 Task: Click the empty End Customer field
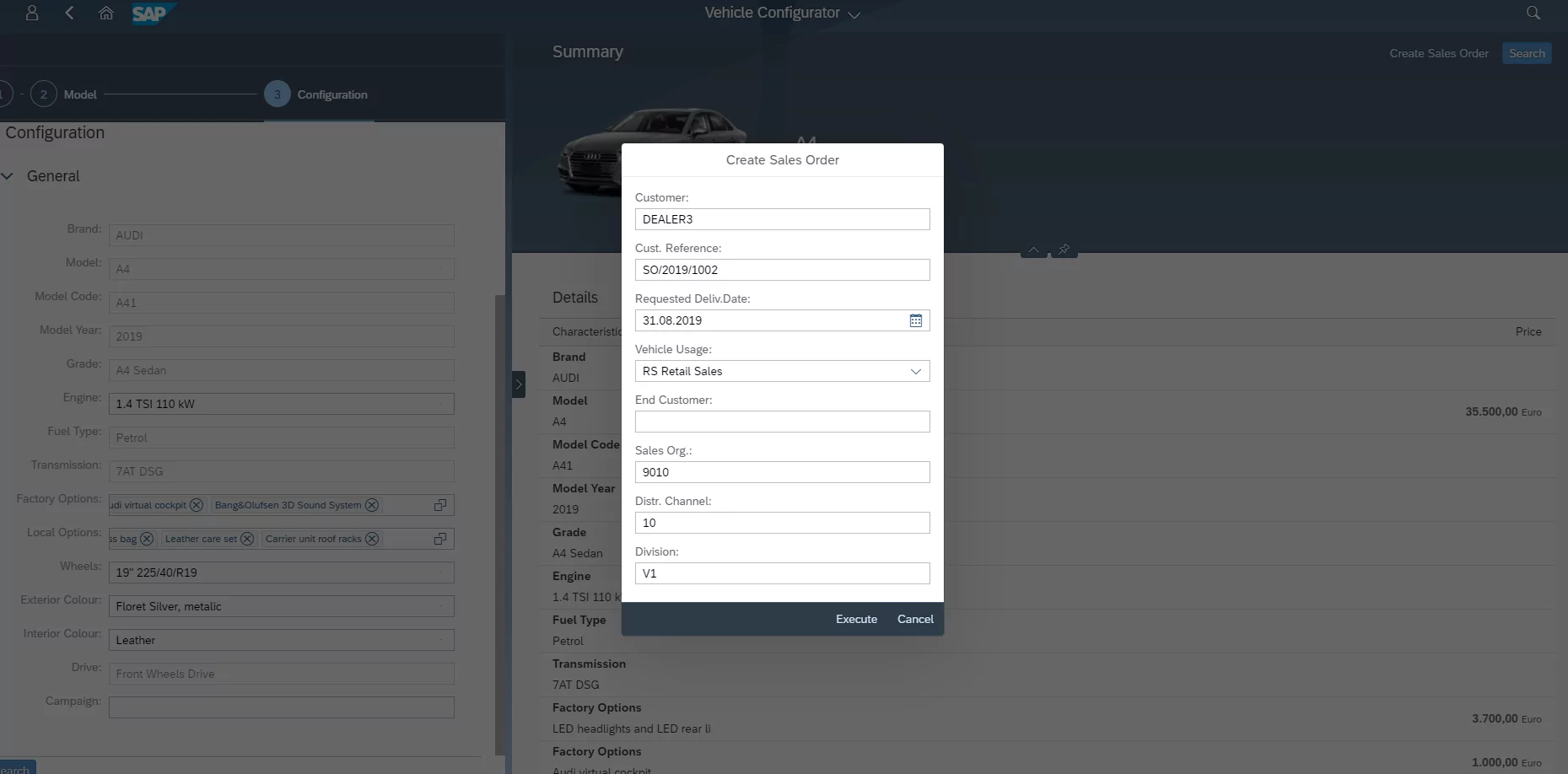pos(782,422)
